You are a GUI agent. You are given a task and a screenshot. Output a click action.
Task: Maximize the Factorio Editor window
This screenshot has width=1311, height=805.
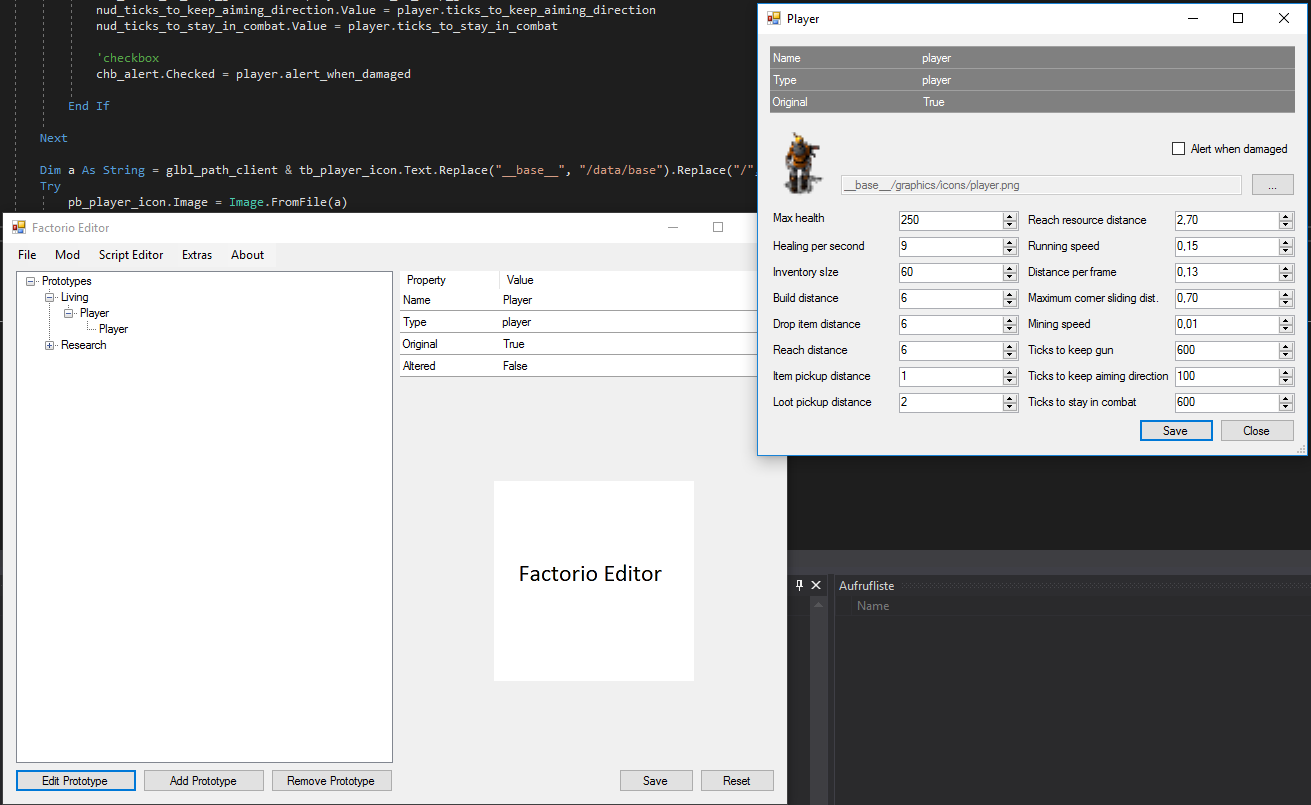[x=717, y=227]
